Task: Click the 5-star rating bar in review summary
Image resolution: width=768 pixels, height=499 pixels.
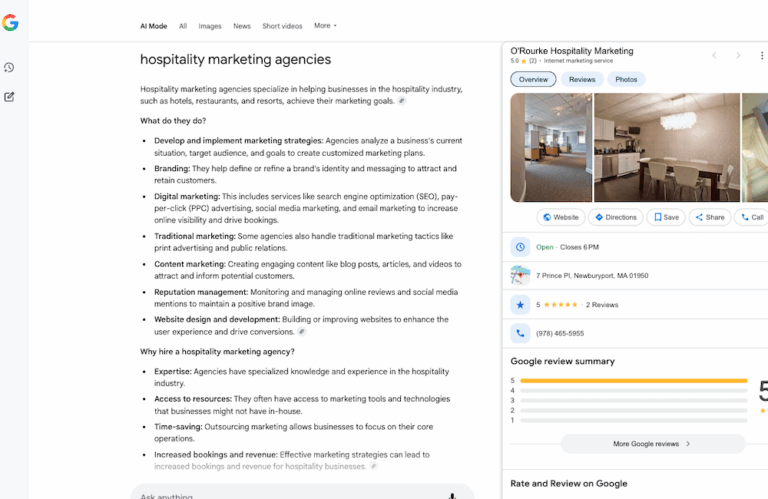Action: [x=634, y=380]
